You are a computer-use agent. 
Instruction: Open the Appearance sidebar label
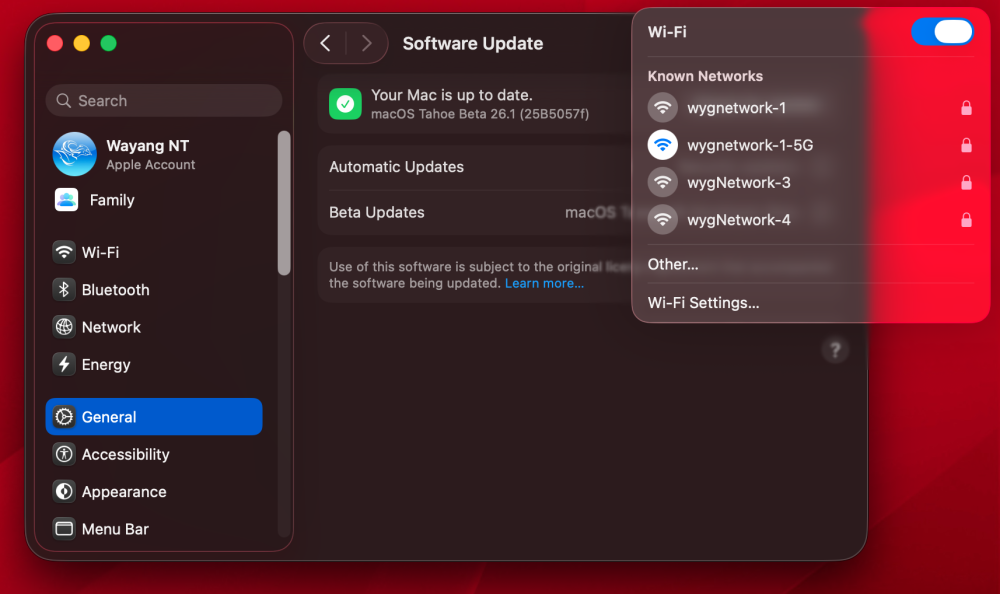[124, 492]
